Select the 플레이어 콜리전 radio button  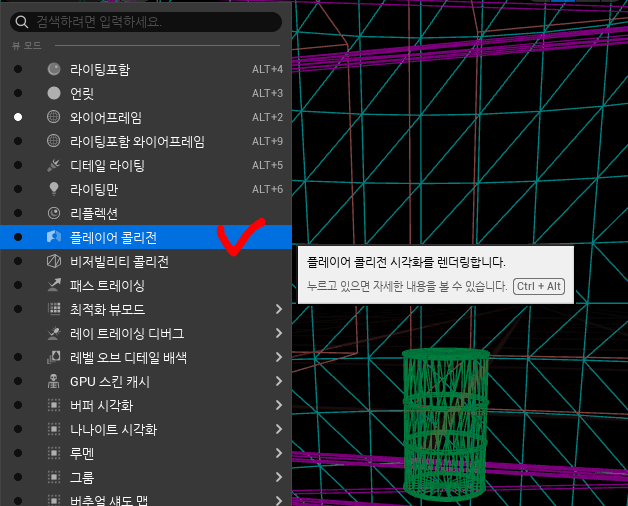click(x=18, y=237)
